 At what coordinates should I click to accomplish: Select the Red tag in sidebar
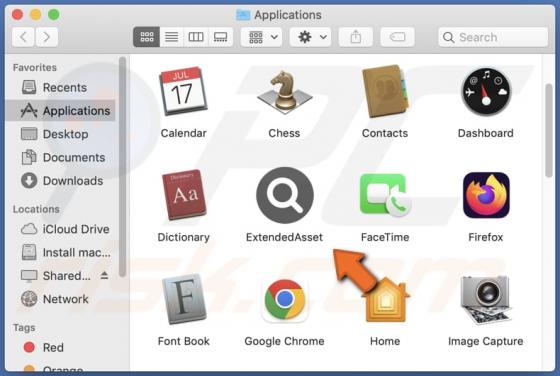pos(61,347)
